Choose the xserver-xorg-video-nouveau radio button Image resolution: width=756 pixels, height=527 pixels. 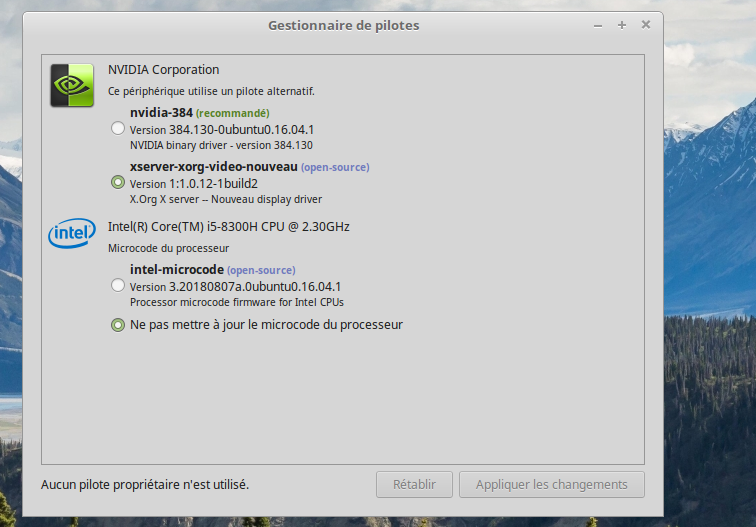point(118,183)
